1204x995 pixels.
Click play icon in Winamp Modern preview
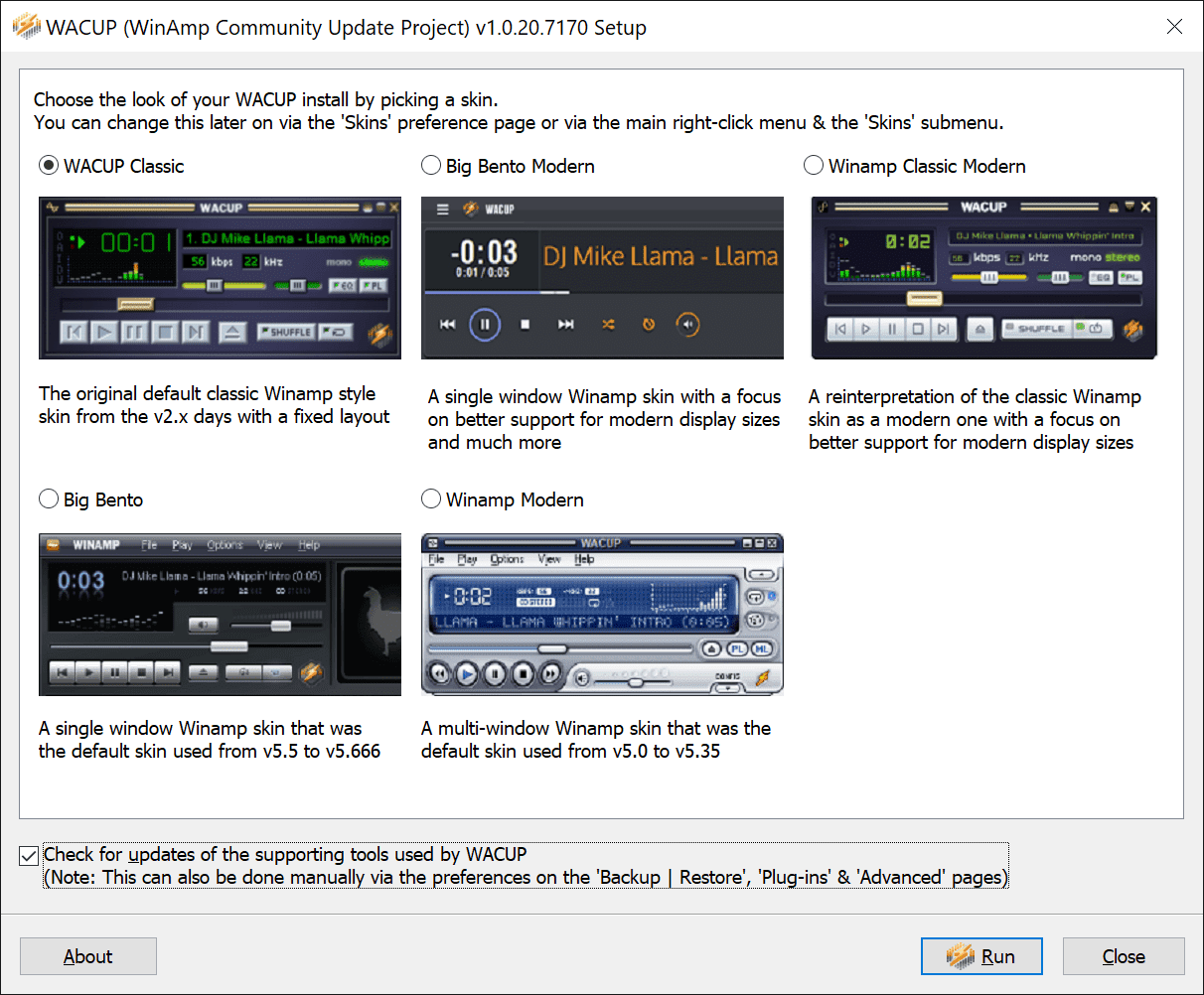[x=467, y=674]
